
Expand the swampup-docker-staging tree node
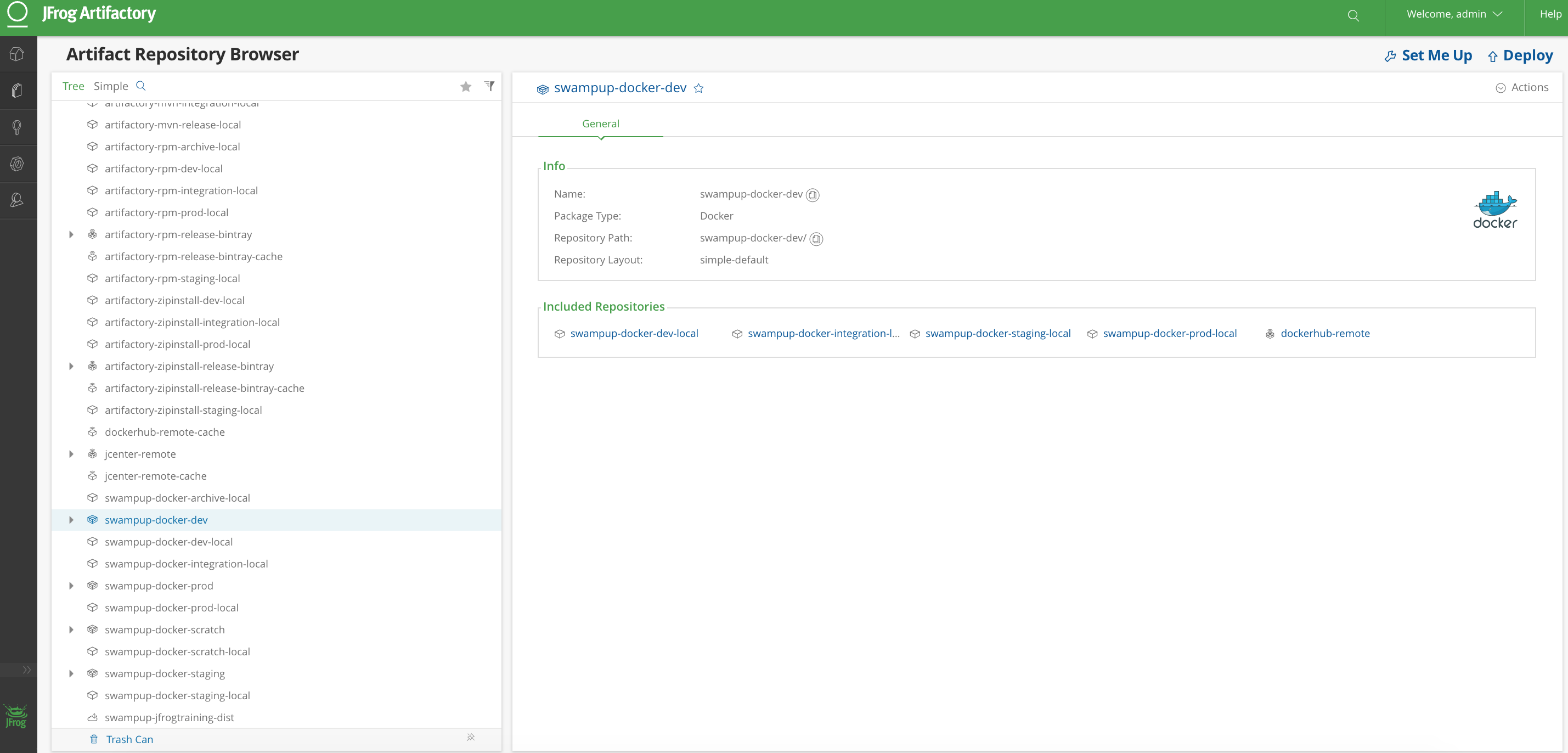point(71,673)
